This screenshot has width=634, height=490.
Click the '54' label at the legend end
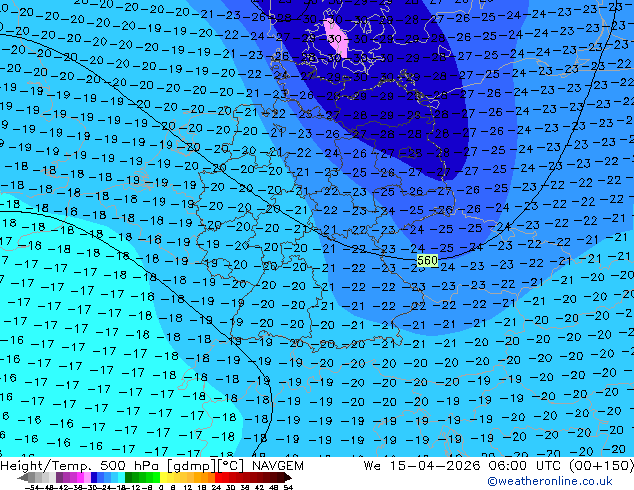tap(288, 487)
